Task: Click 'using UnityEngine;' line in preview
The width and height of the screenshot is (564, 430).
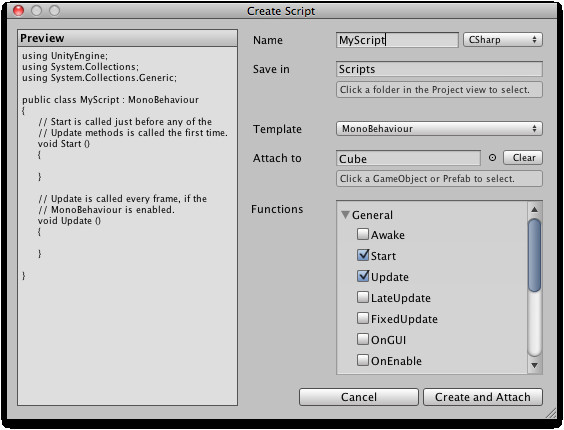Action: (x=65, y=56)
